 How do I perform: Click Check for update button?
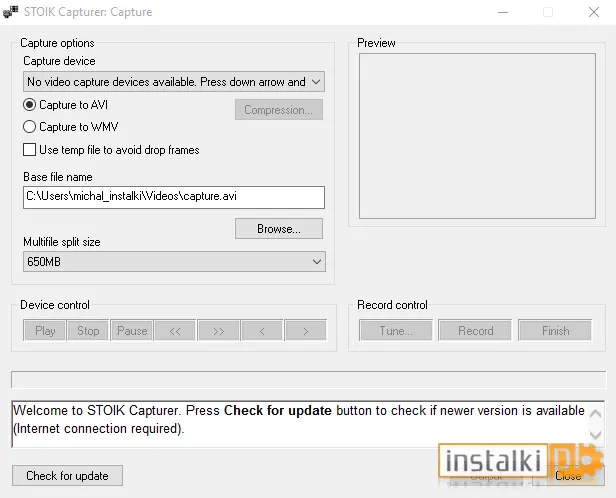coord(67,476)
